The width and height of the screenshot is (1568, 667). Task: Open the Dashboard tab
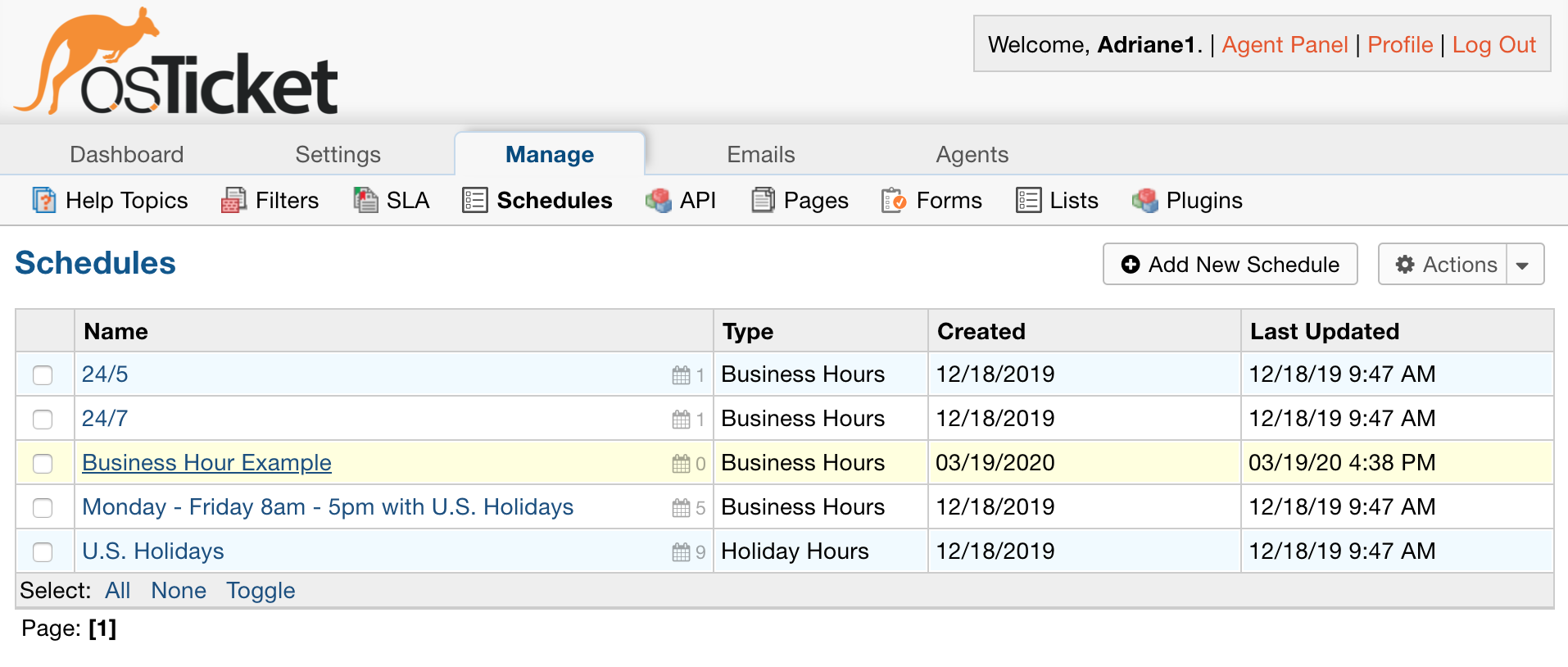[x=127, y=154]
